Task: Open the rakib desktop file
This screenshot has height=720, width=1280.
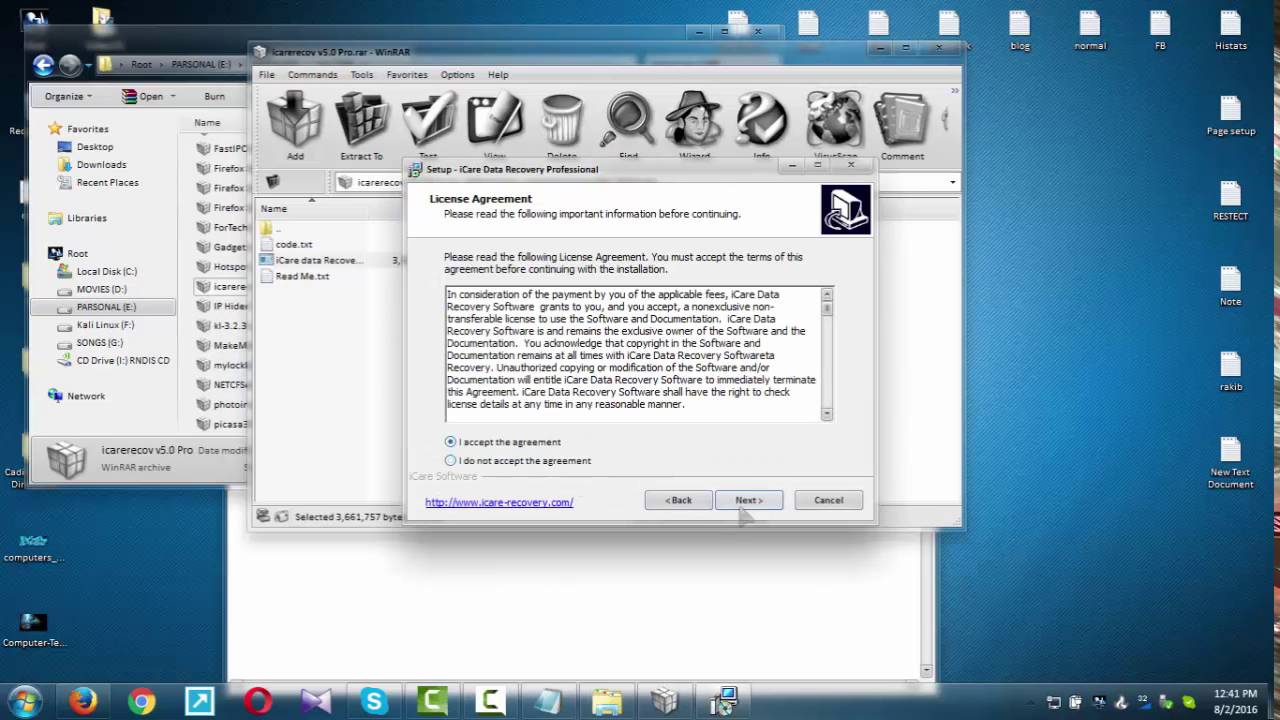Action: pyautogui.click(x=1230, y=372)
